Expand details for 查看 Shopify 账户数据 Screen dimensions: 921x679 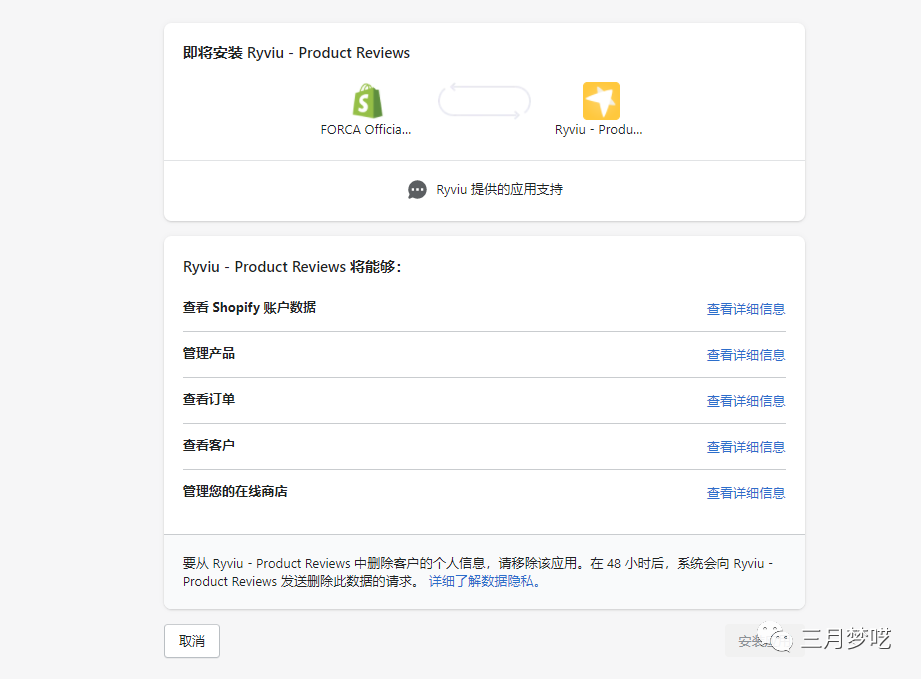click(745, 309)
